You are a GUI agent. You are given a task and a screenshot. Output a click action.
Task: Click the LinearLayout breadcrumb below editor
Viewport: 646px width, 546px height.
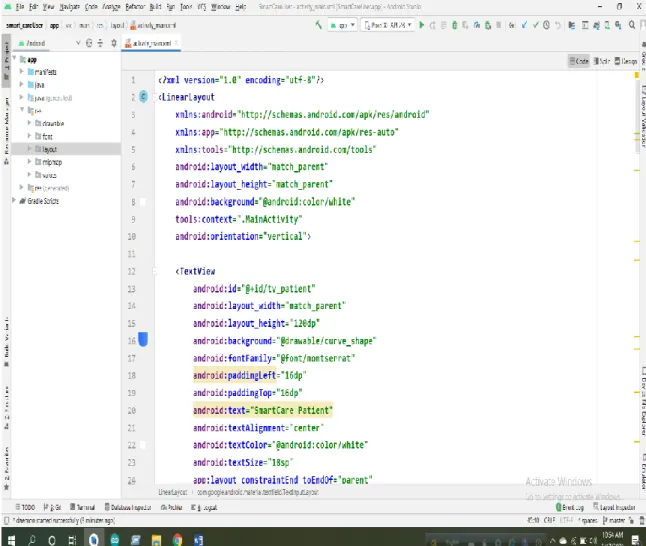point(173,492)
